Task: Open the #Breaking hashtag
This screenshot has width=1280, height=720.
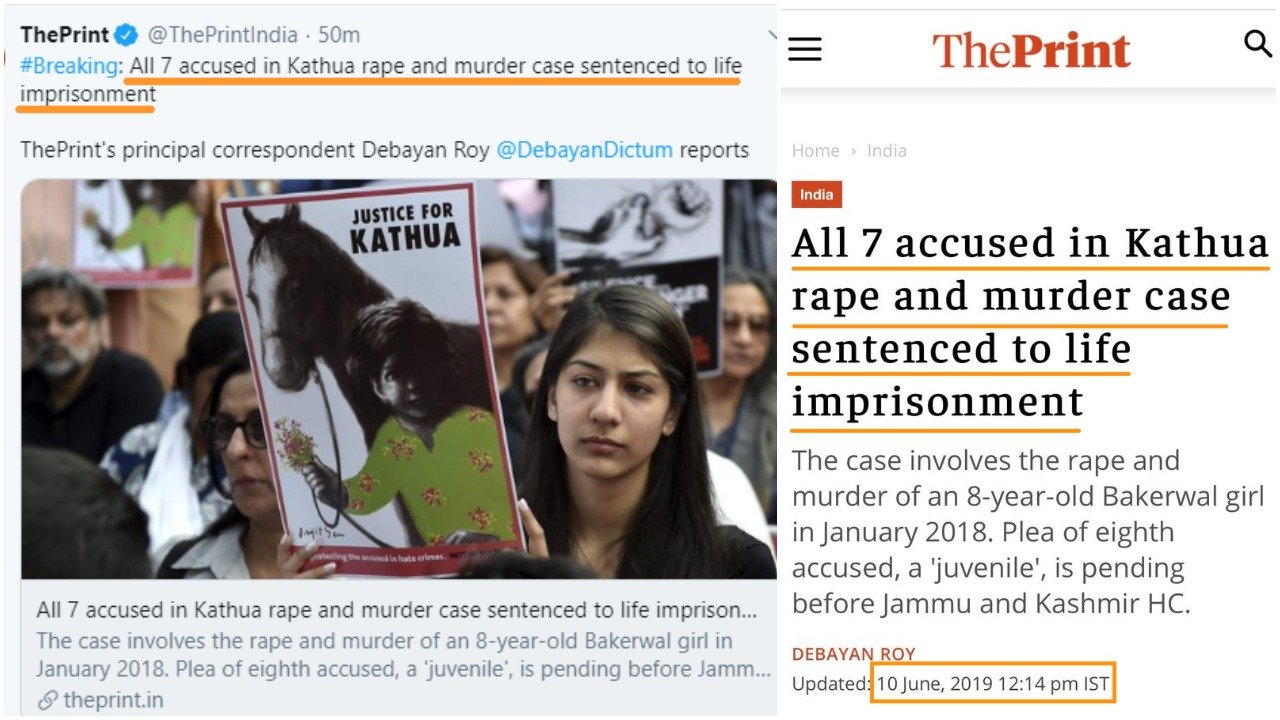Action: click(x=68, y=67)
